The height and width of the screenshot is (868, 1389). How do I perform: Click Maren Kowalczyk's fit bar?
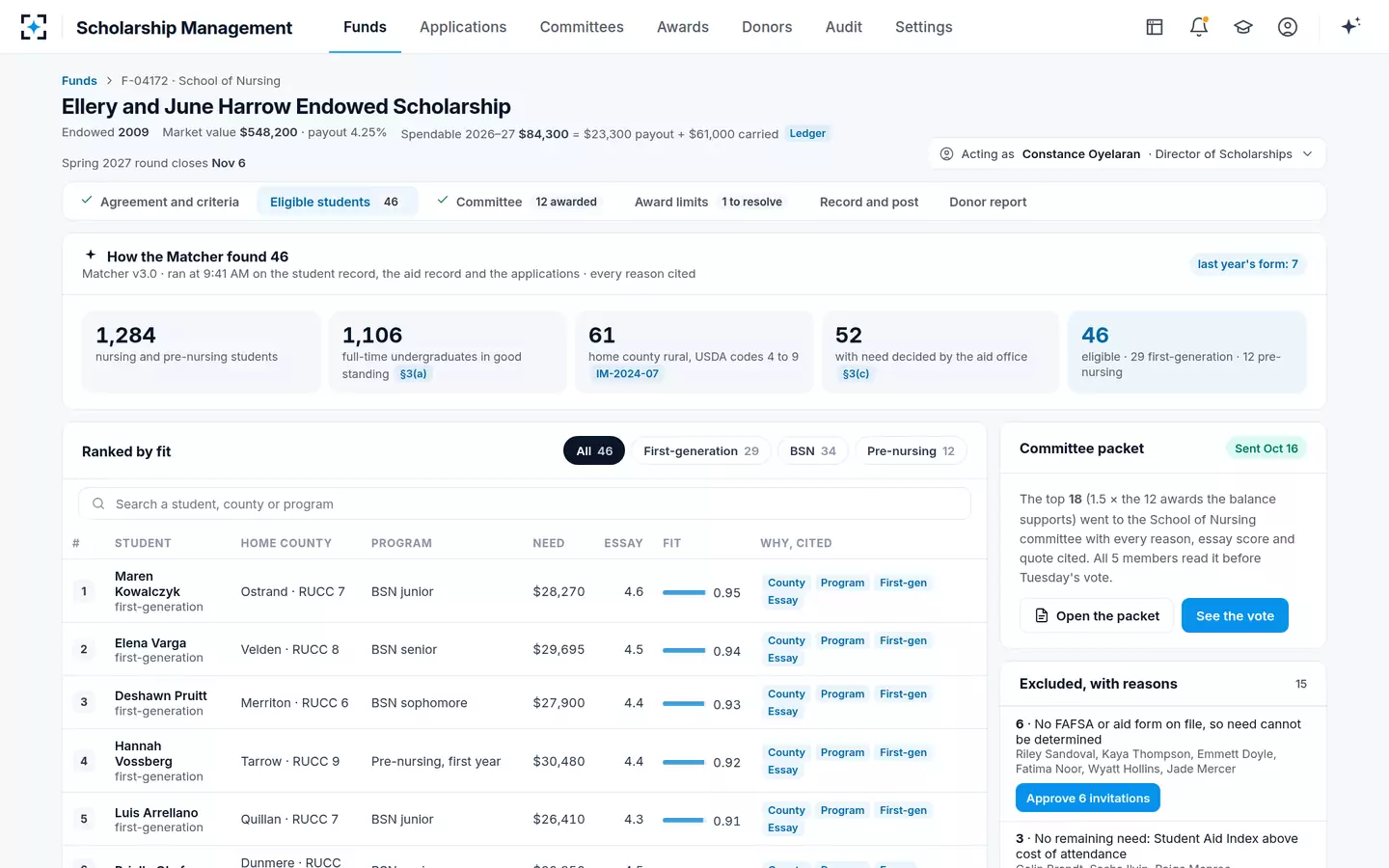pyautogui.click(x=684, y=592)
